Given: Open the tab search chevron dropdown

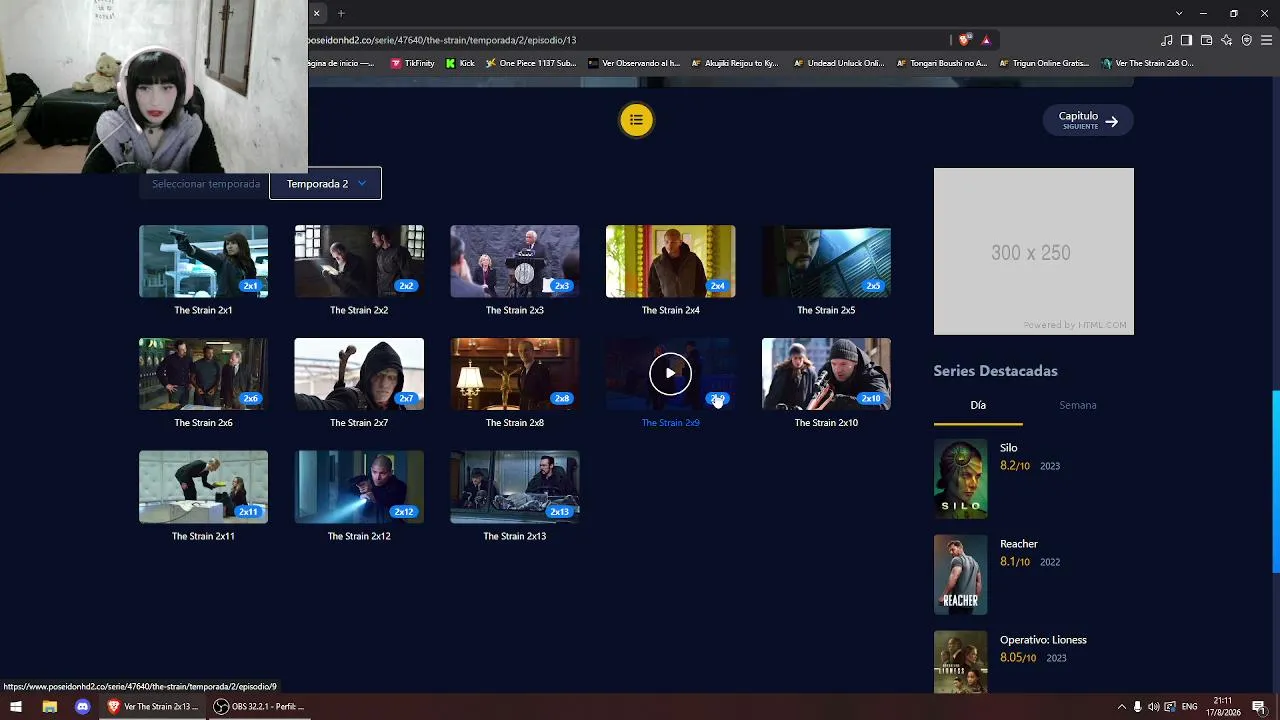Looking at the screenshot, I should [1179, 13].
